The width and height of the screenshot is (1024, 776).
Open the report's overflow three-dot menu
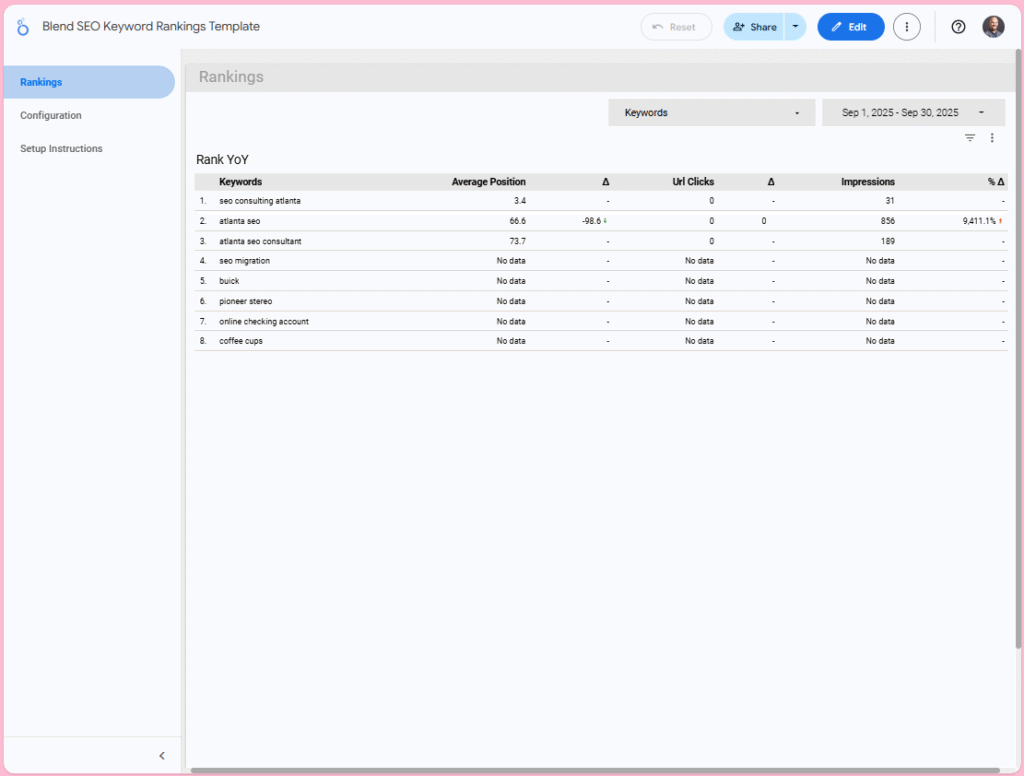pos(906,26)
